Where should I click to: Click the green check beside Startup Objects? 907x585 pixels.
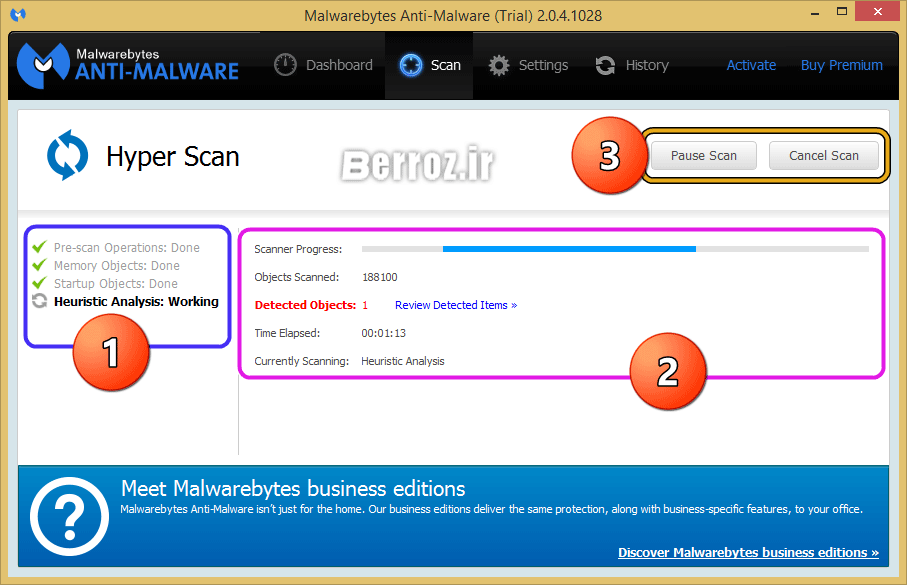coord(39,283)
